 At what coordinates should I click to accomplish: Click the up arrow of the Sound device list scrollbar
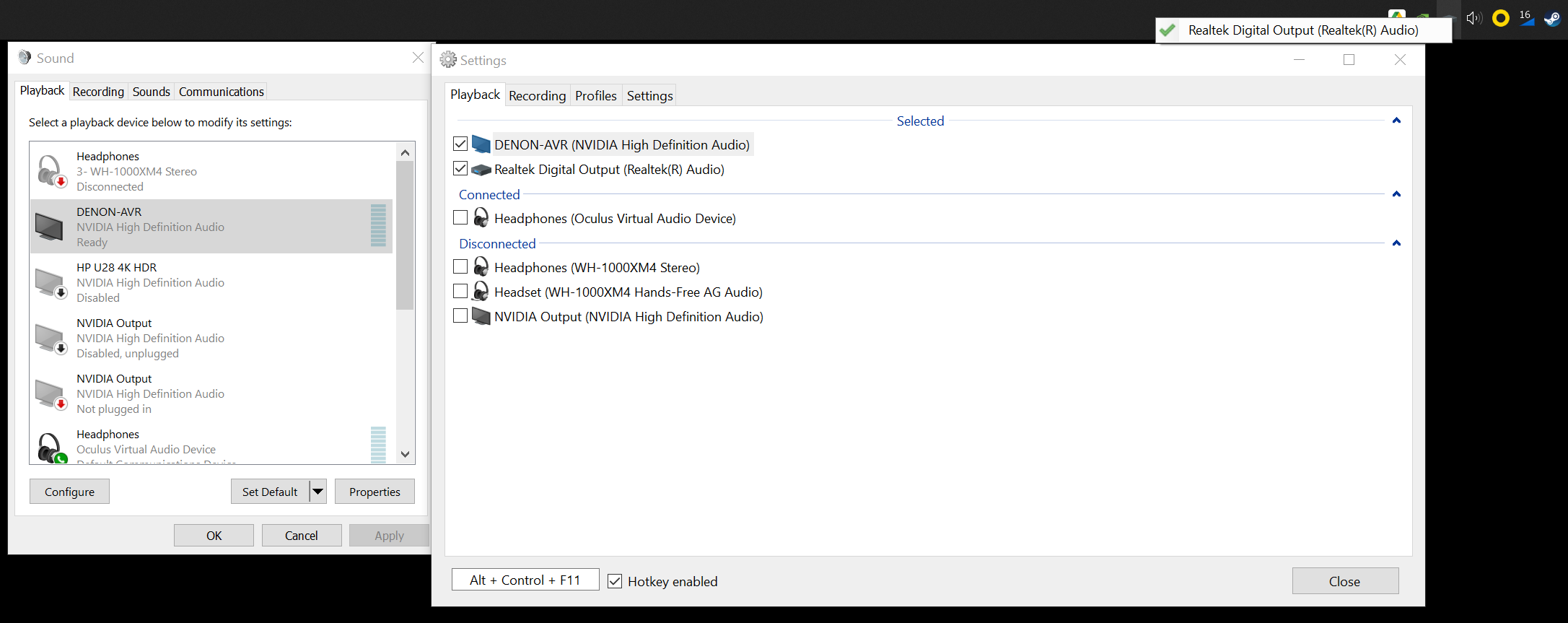[405, 152]
